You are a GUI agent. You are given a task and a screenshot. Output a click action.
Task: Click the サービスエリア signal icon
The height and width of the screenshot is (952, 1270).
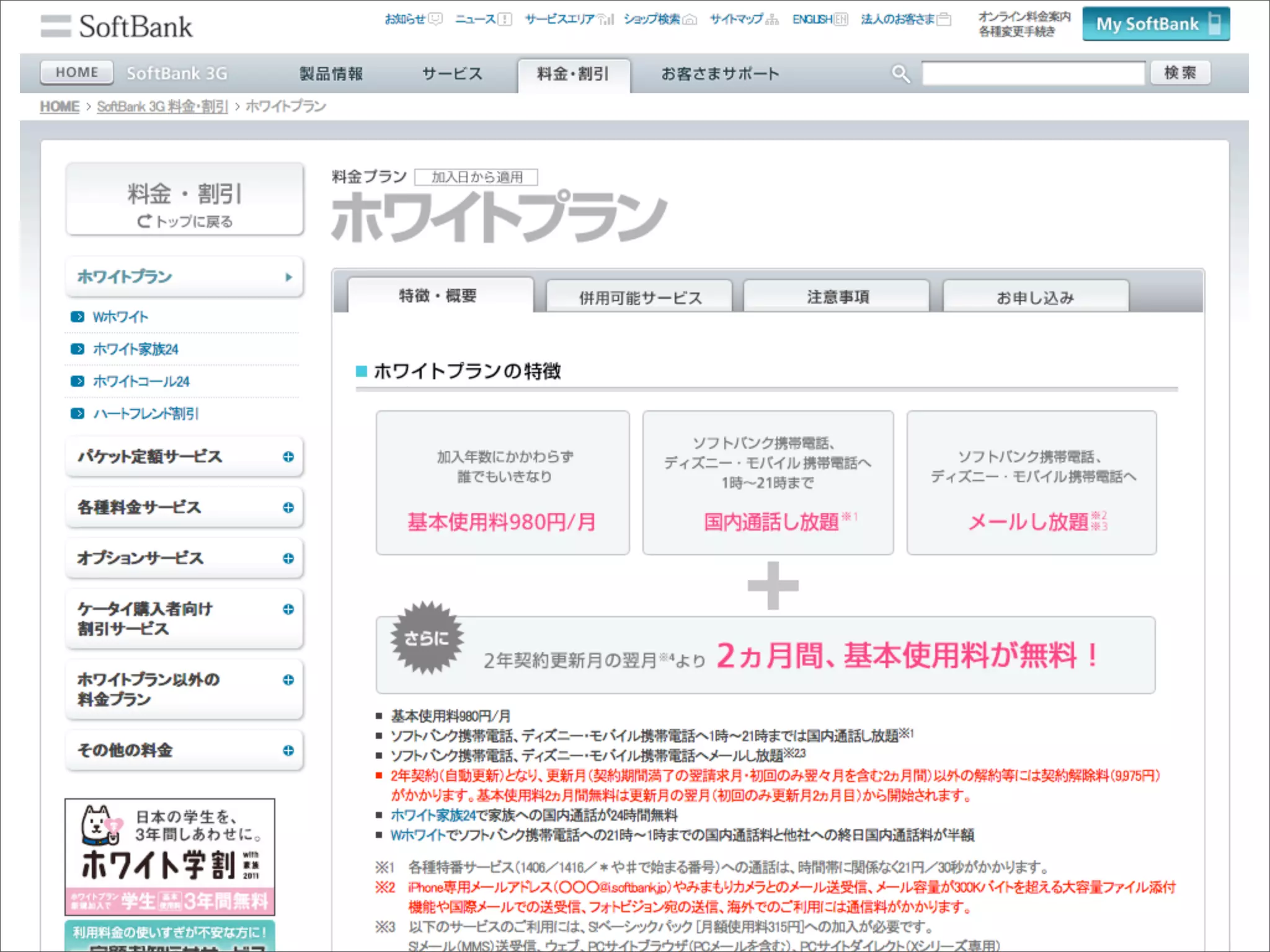click(x=606, y=19)
